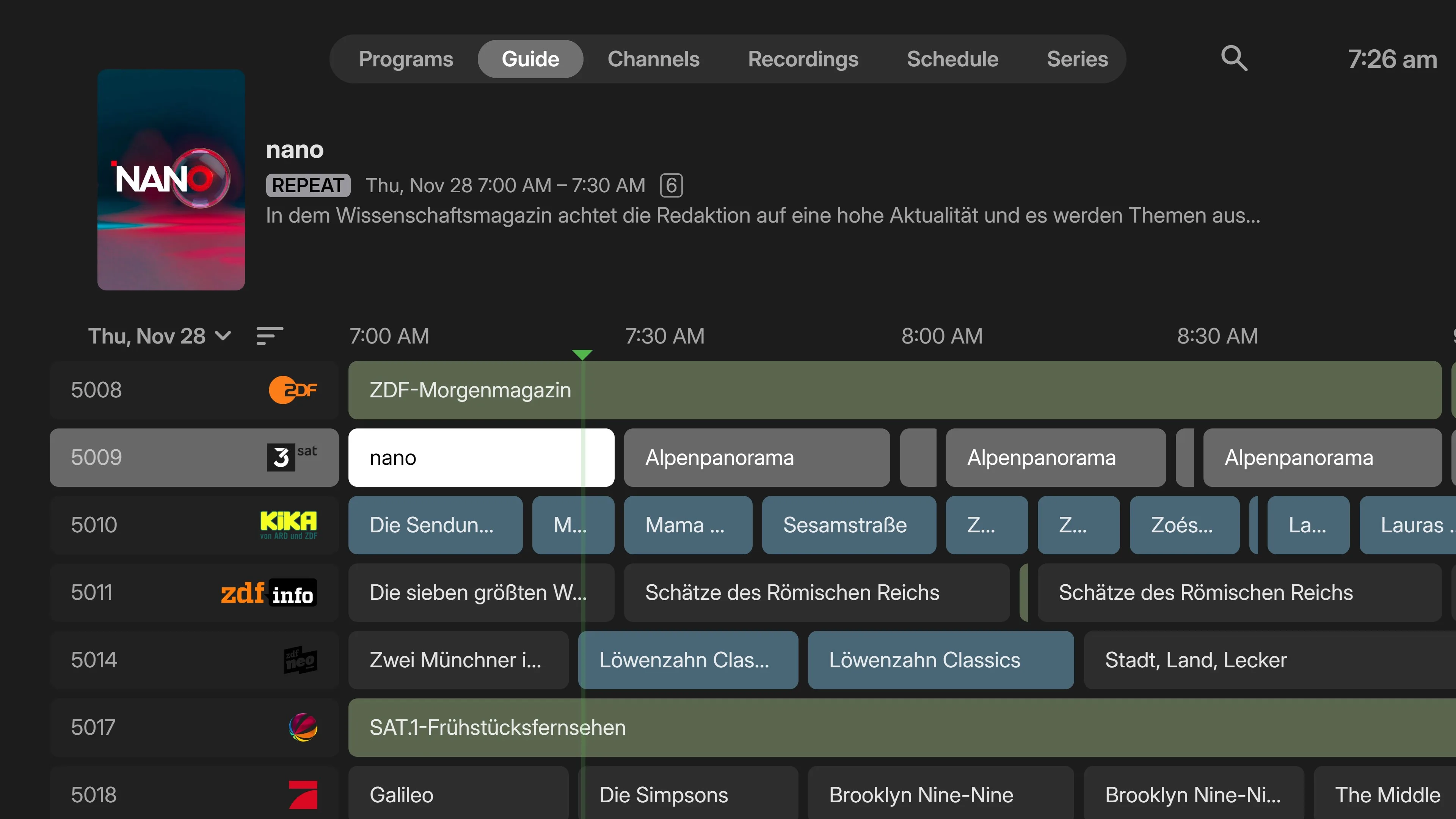Select the first Alpenpanorama at 7:30
The image size is (1456, 819).
tap(757, 457)
